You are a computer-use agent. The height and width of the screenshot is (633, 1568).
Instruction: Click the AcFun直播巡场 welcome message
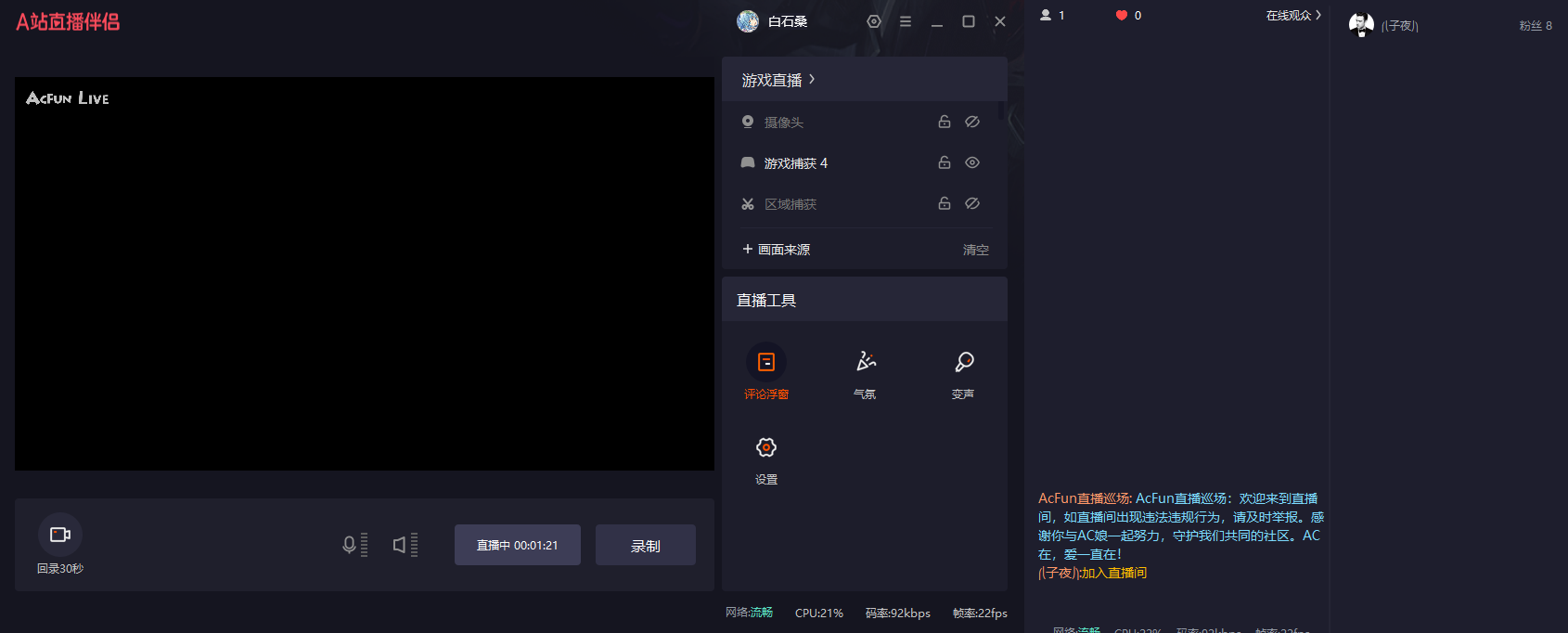(1180, 526)
